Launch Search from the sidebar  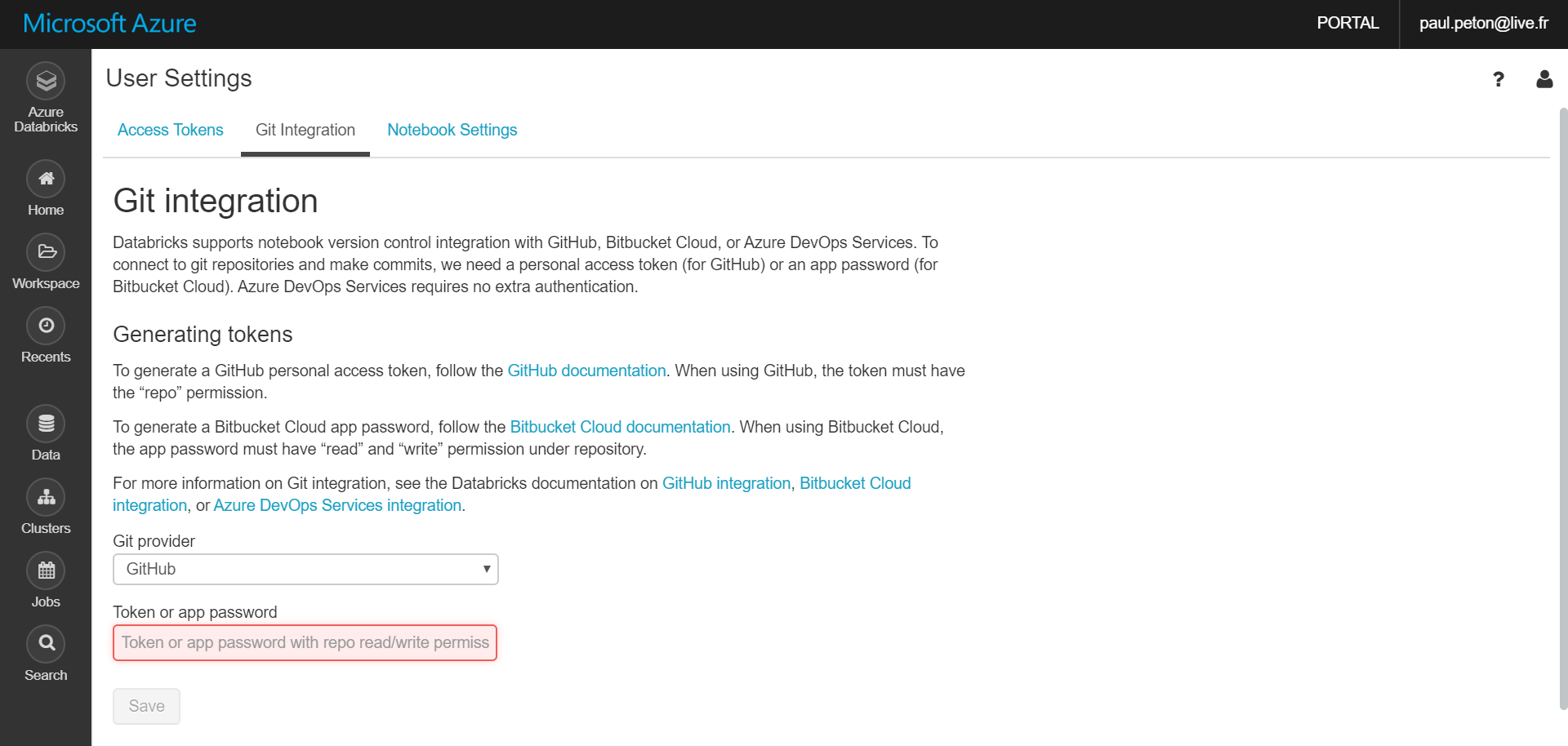click(45, 643)
